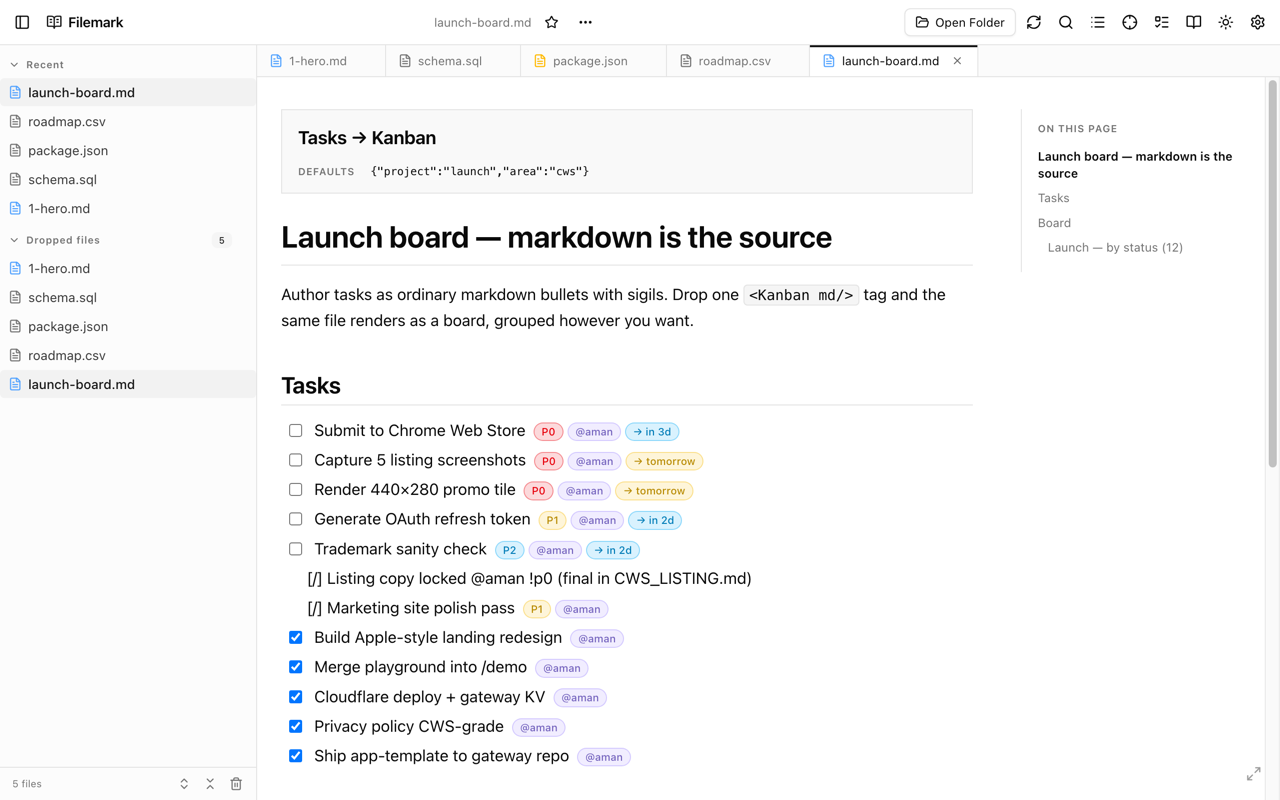The height and width of the screenshot is (800, 1280).
Task: Click the trash icon to clear files
Action: pos(236,784)
